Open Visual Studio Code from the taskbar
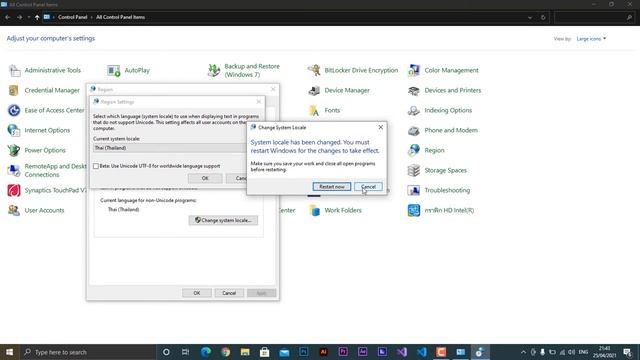Image resolution: width=640 pixels, height=360 pixels. click(x=421, y=352)
